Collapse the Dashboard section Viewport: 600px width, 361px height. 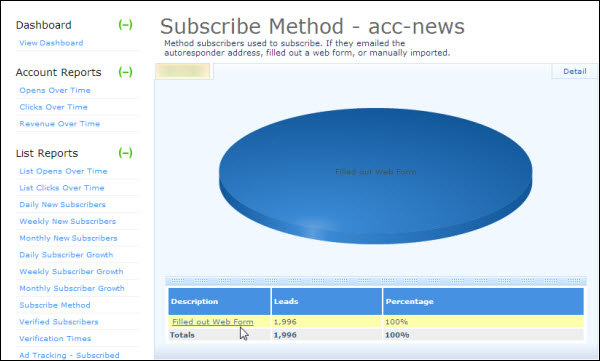(x=126, y=25)
